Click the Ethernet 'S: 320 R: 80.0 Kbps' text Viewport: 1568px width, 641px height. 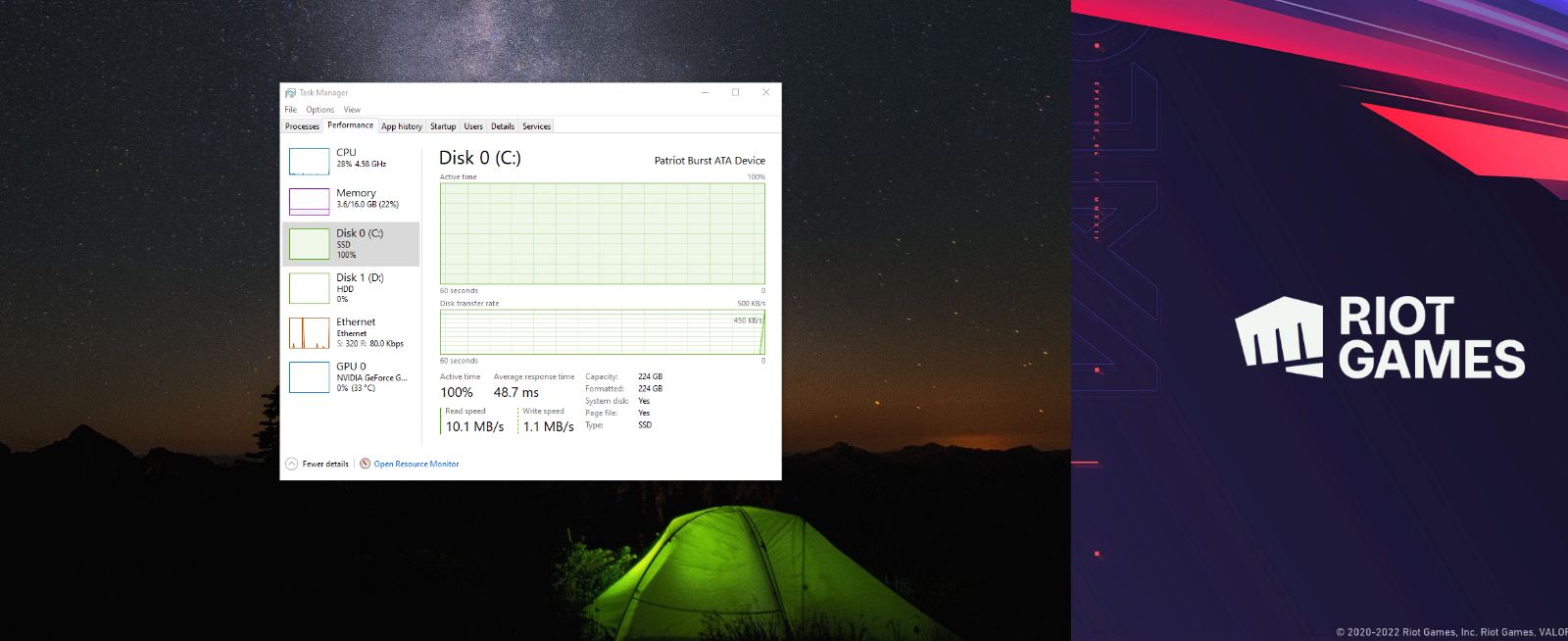[370, 344]
